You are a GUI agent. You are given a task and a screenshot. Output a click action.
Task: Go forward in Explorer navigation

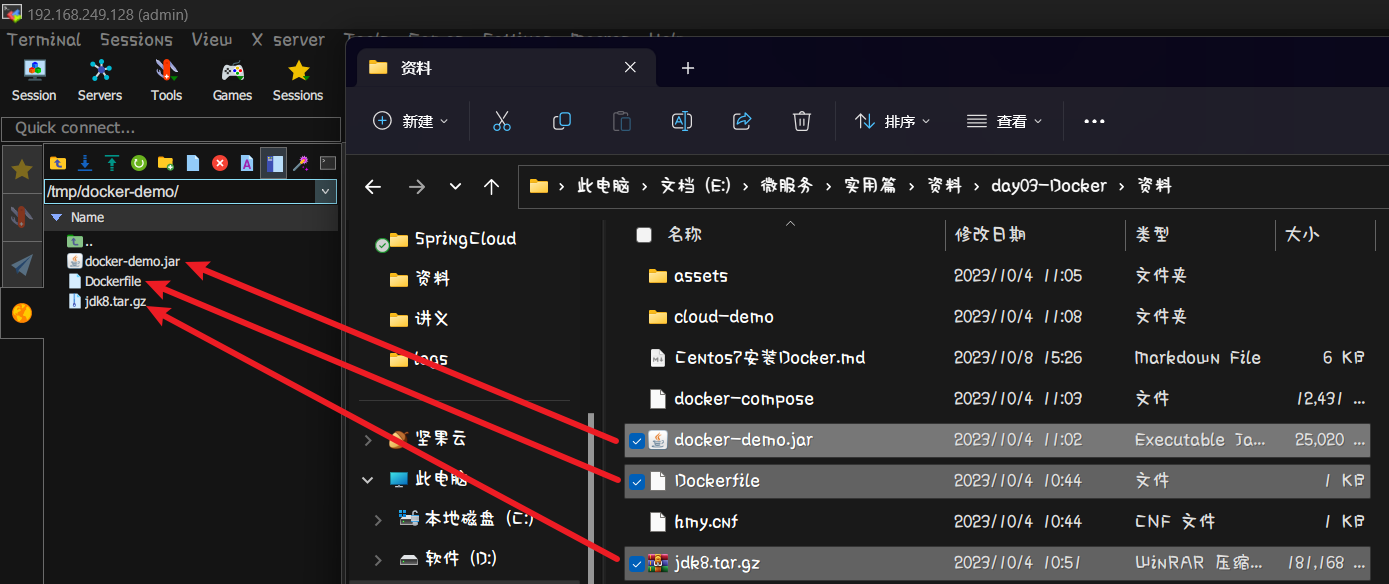click(x=417, y=186)
